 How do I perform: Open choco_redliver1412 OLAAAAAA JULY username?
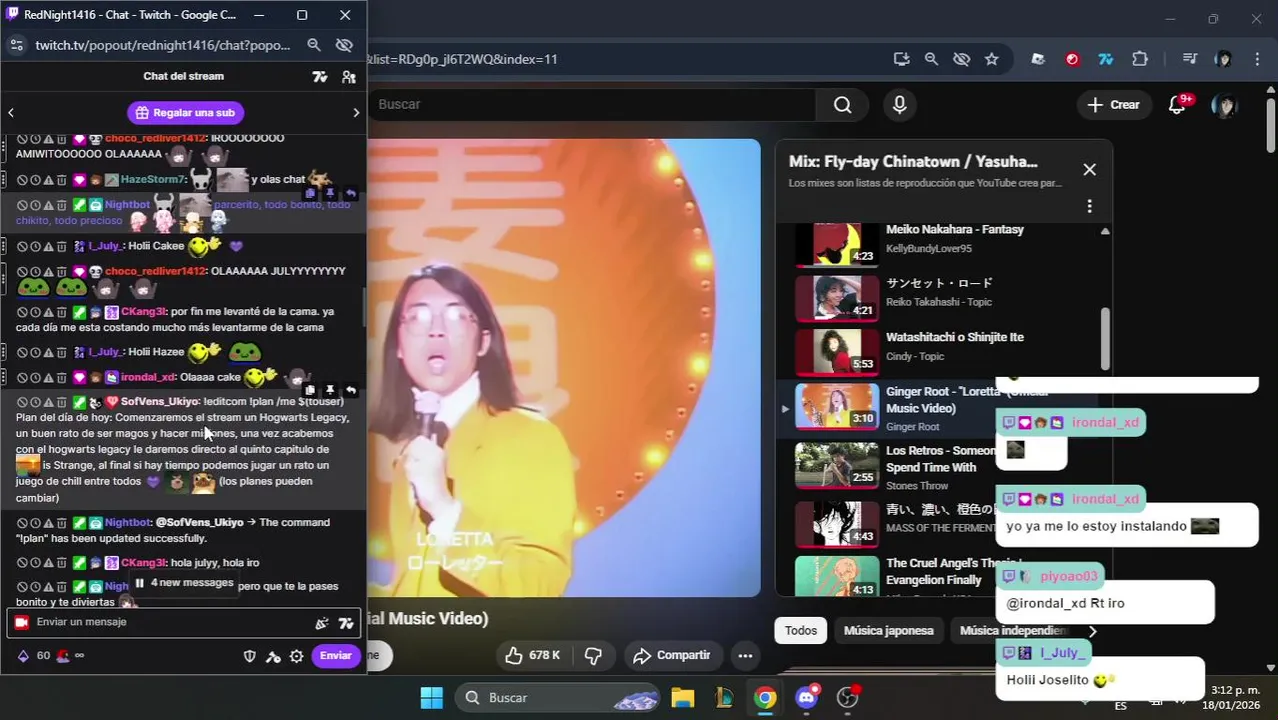[x=155, y=271]
